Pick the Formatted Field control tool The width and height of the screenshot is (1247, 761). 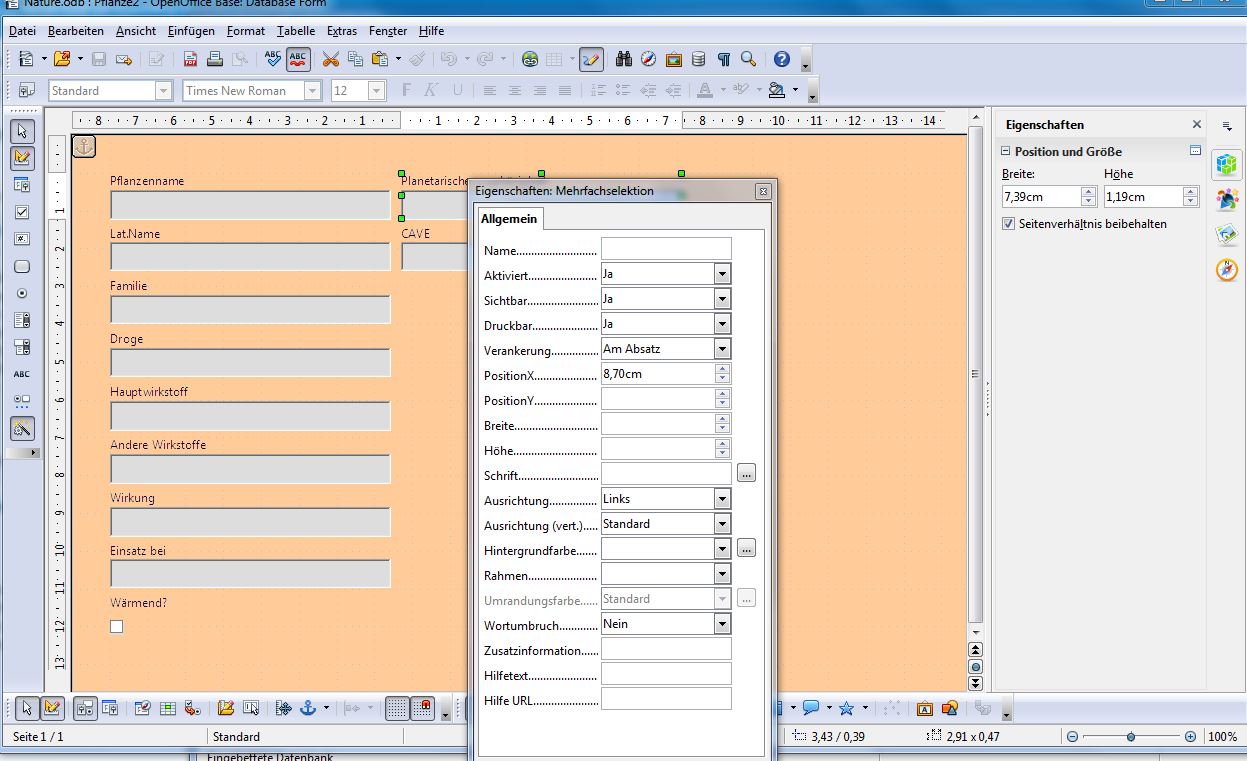click(22, 240)
